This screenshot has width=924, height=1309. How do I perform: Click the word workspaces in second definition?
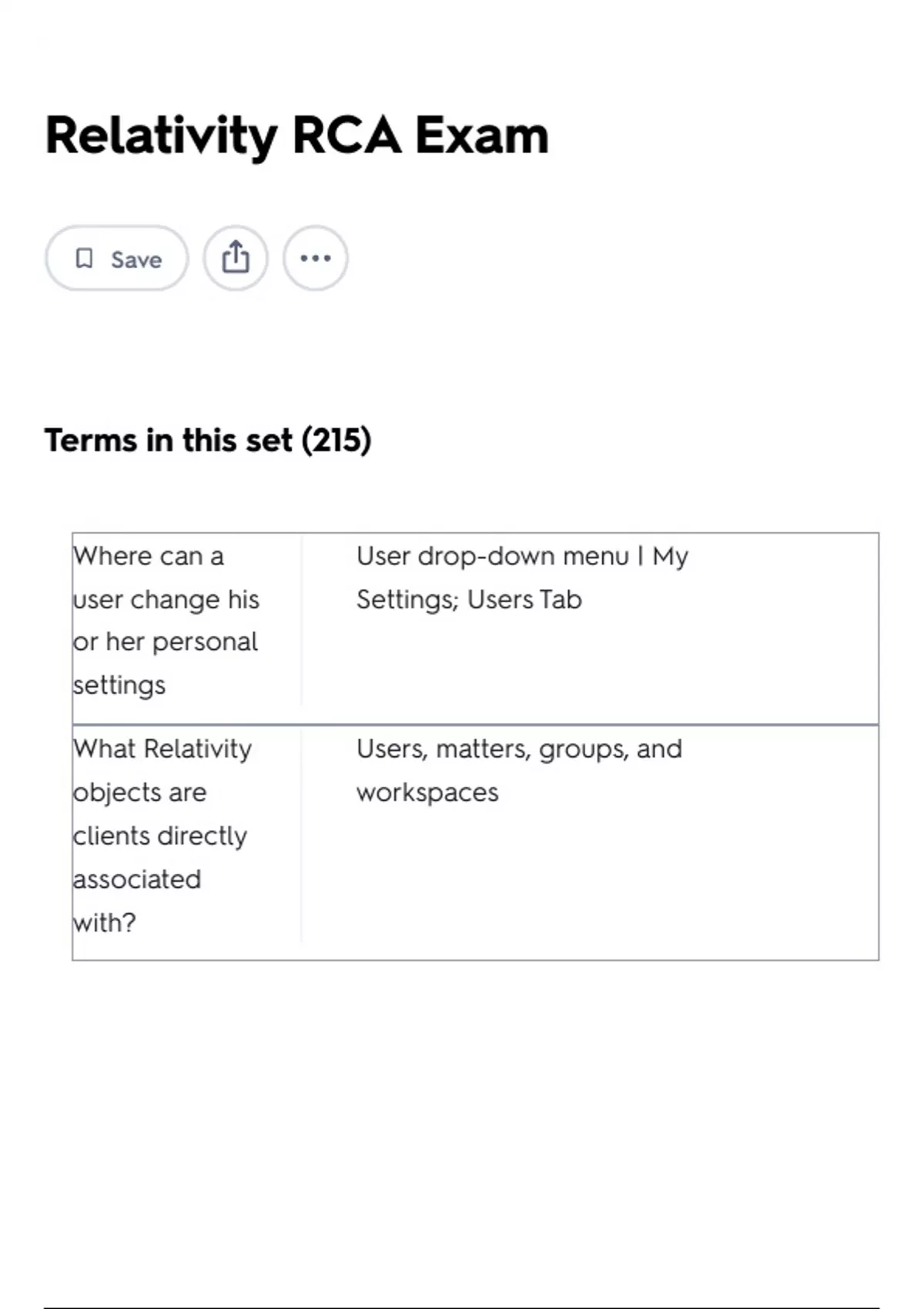[427, 792]
